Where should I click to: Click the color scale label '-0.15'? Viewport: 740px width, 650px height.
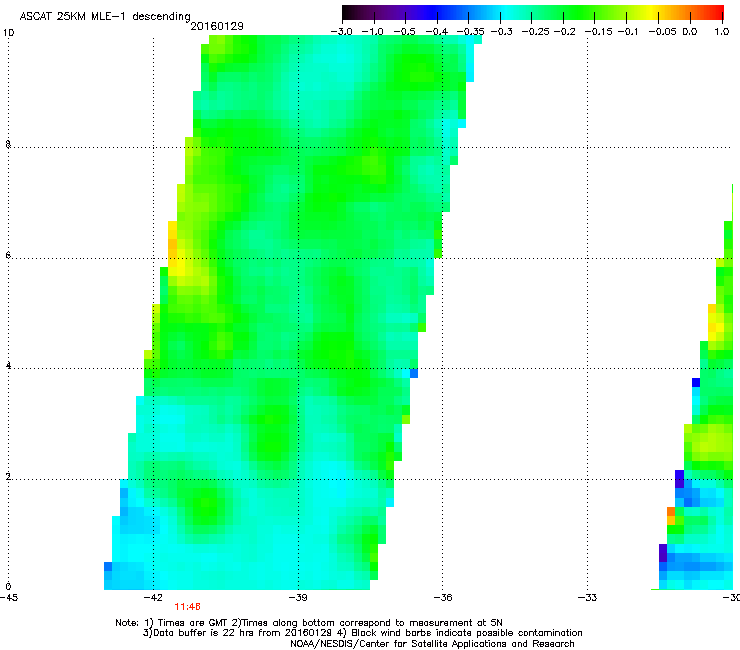click(x=598, y=32)
